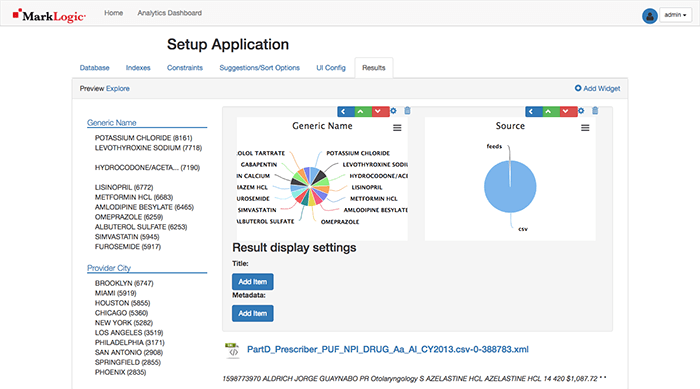This screenshot has height=389, width=700.
Task: Go to Home in the navbar
Action: pos(113,13)
